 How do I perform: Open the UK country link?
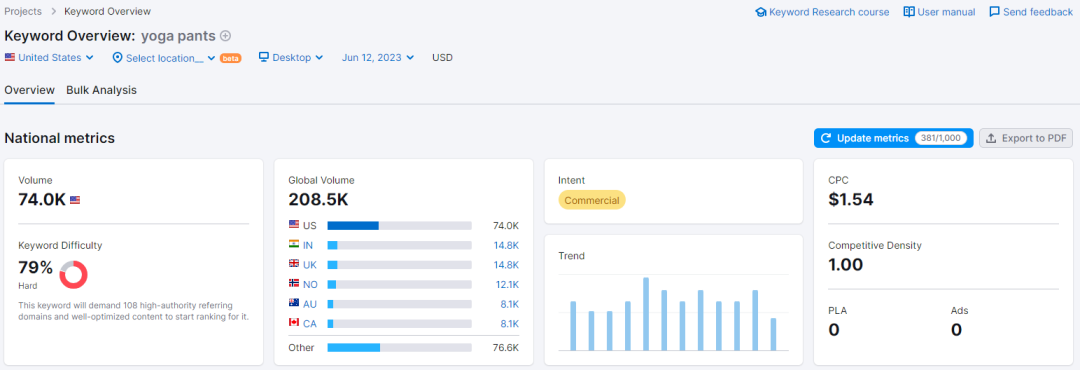pos(309,264)
